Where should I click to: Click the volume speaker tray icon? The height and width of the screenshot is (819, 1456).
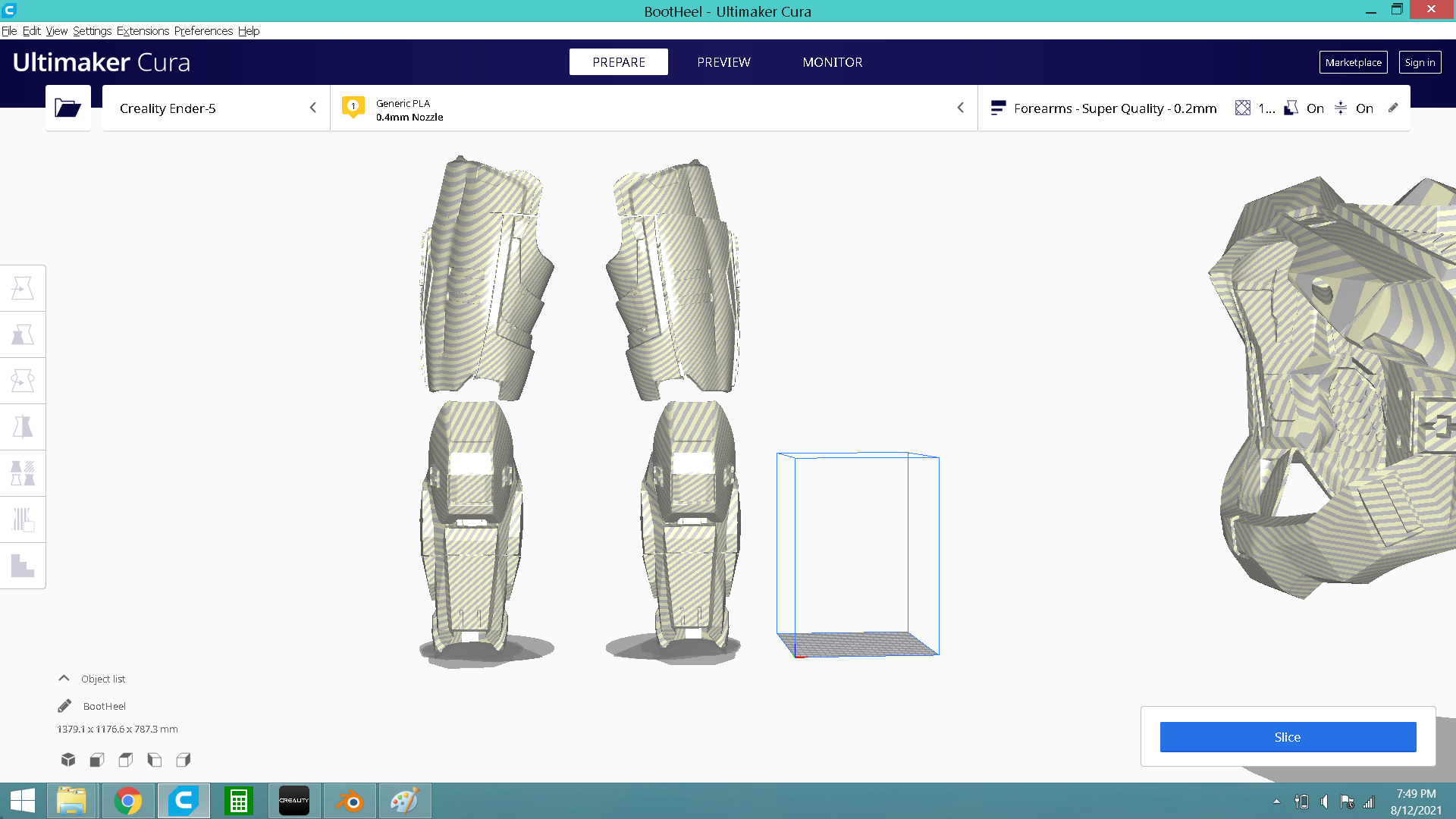tap(1324, 802)
